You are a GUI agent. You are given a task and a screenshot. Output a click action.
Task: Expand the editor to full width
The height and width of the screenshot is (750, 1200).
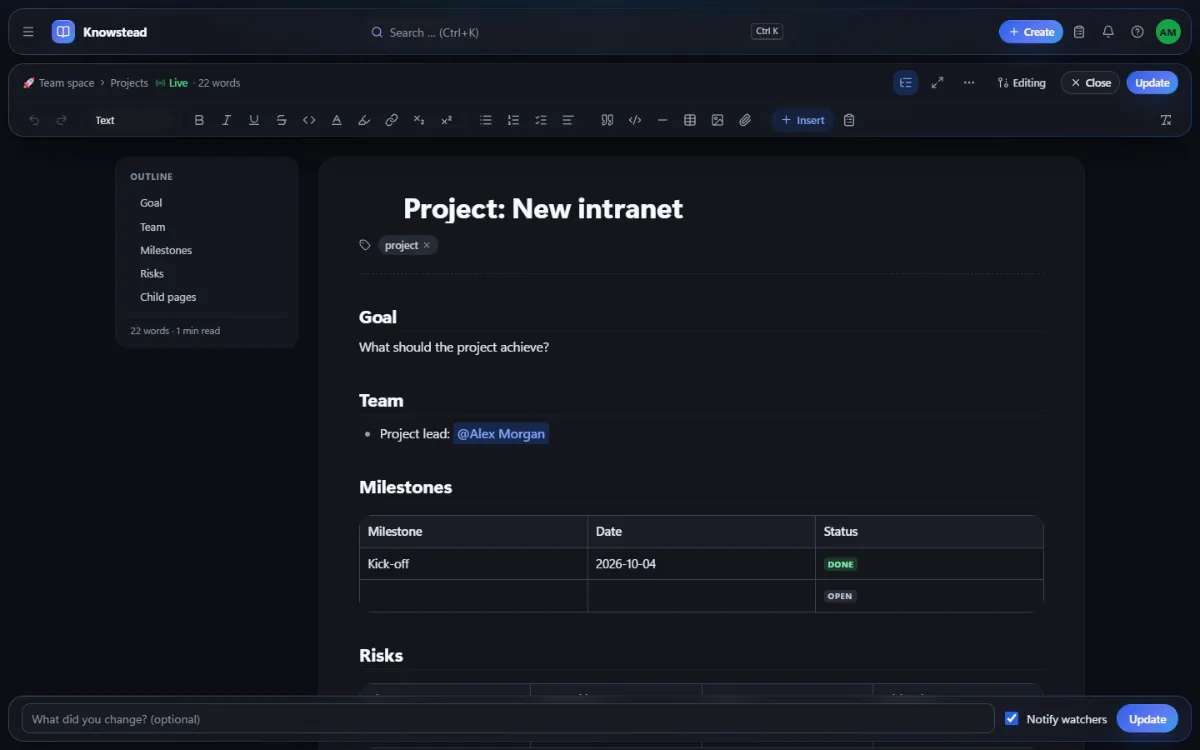(x=937, y=83)
